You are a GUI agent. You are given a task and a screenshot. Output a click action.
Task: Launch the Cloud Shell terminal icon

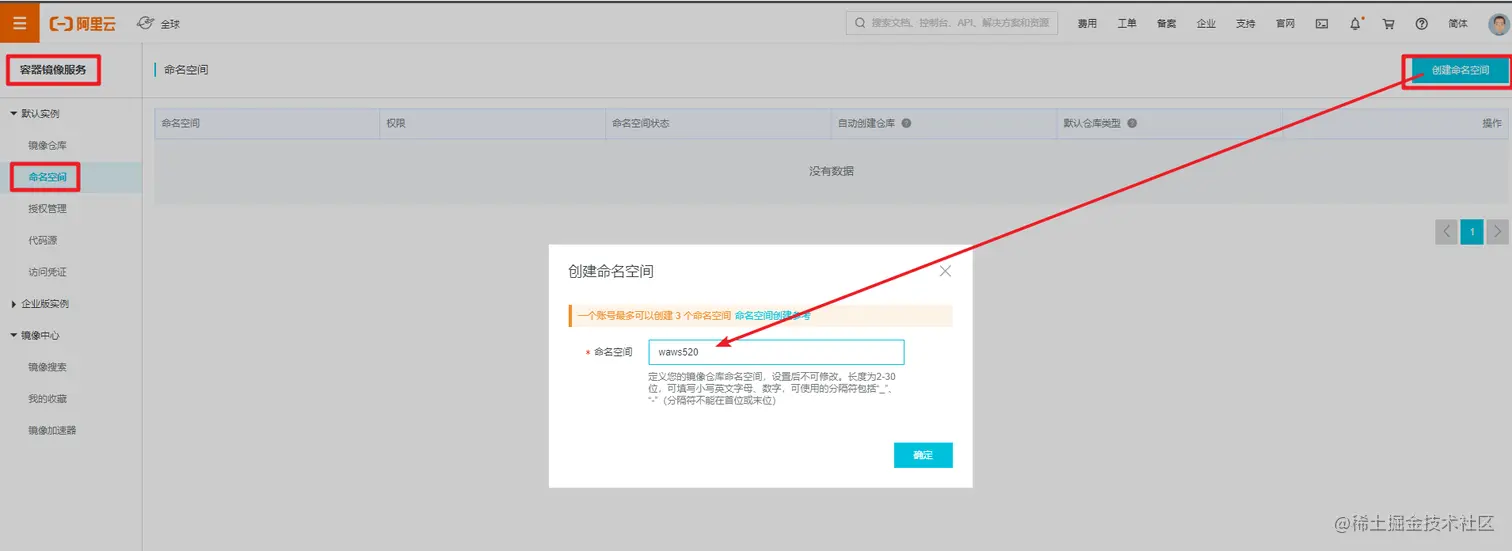click(1322, 24)
